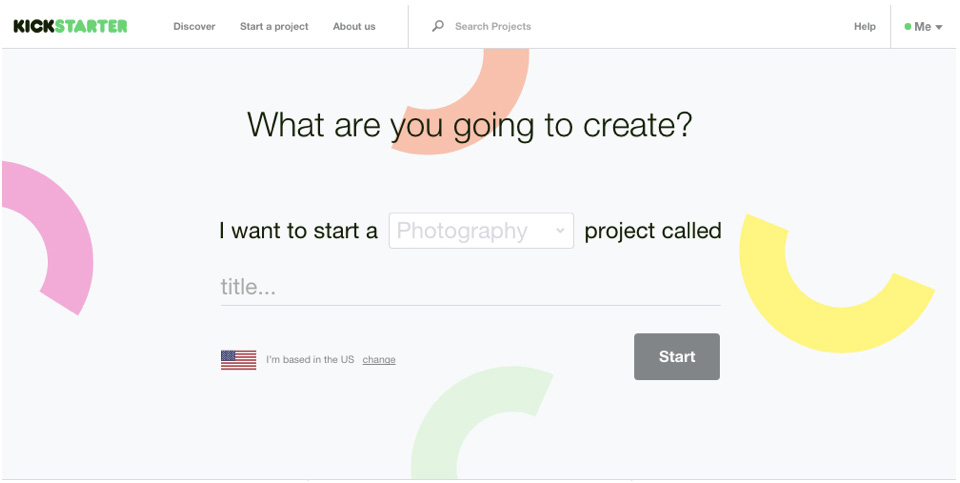Click into the project title field
The width and height of the screenshot is (960, 483).
click(x=470, y=287)
